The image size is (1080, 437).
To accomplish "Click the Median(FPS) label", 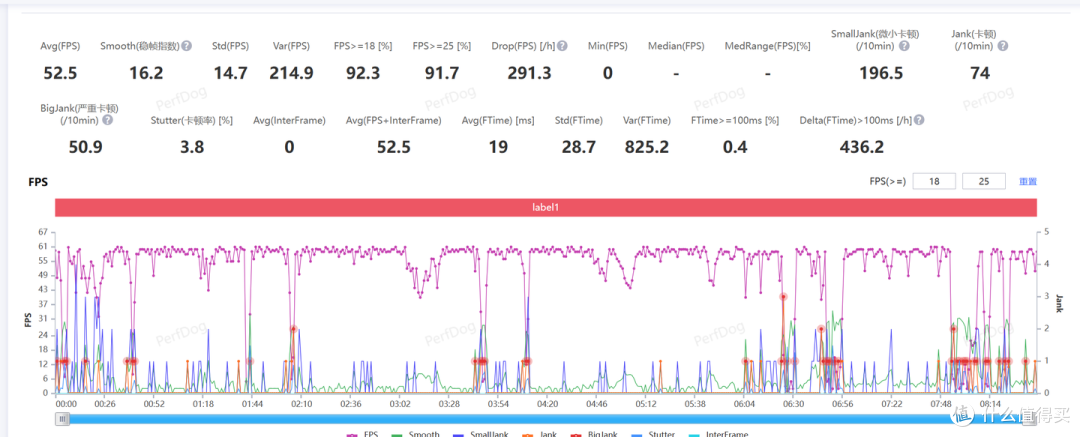I will [x=676, y=46].
